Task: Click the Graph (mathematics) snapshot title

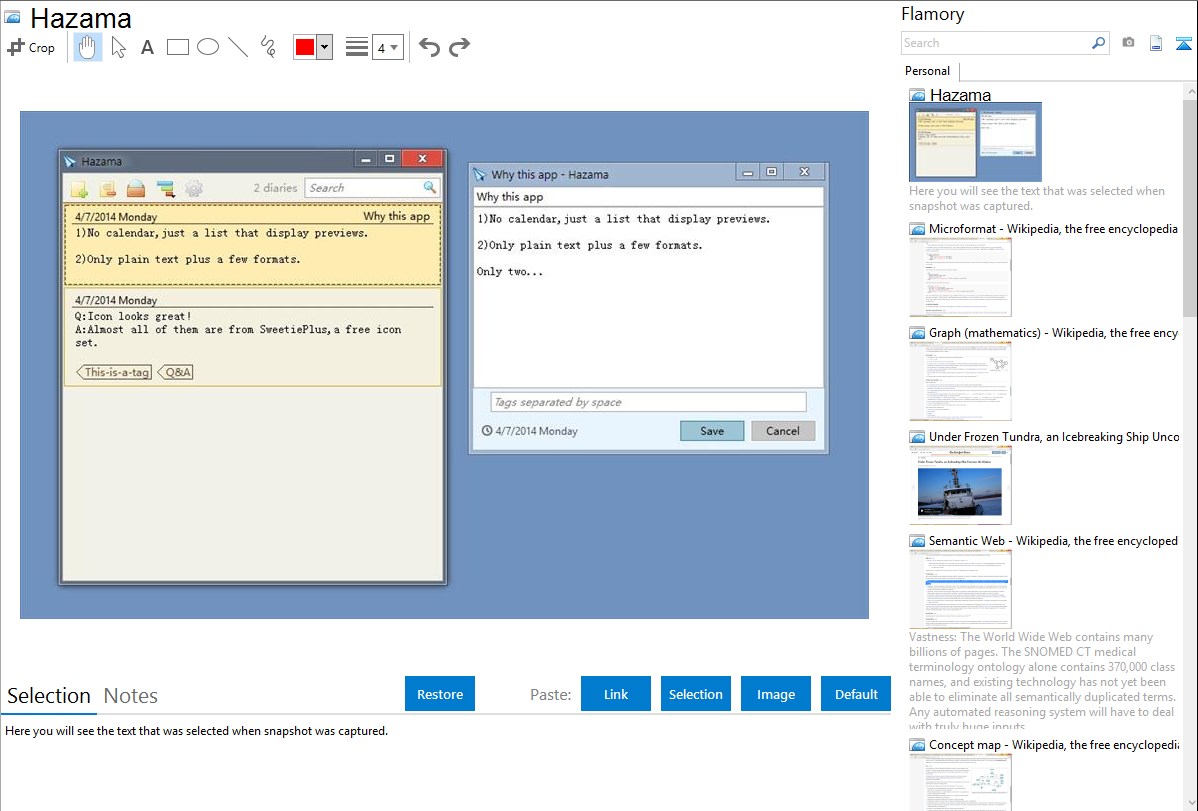Action: coord(1053,333)
